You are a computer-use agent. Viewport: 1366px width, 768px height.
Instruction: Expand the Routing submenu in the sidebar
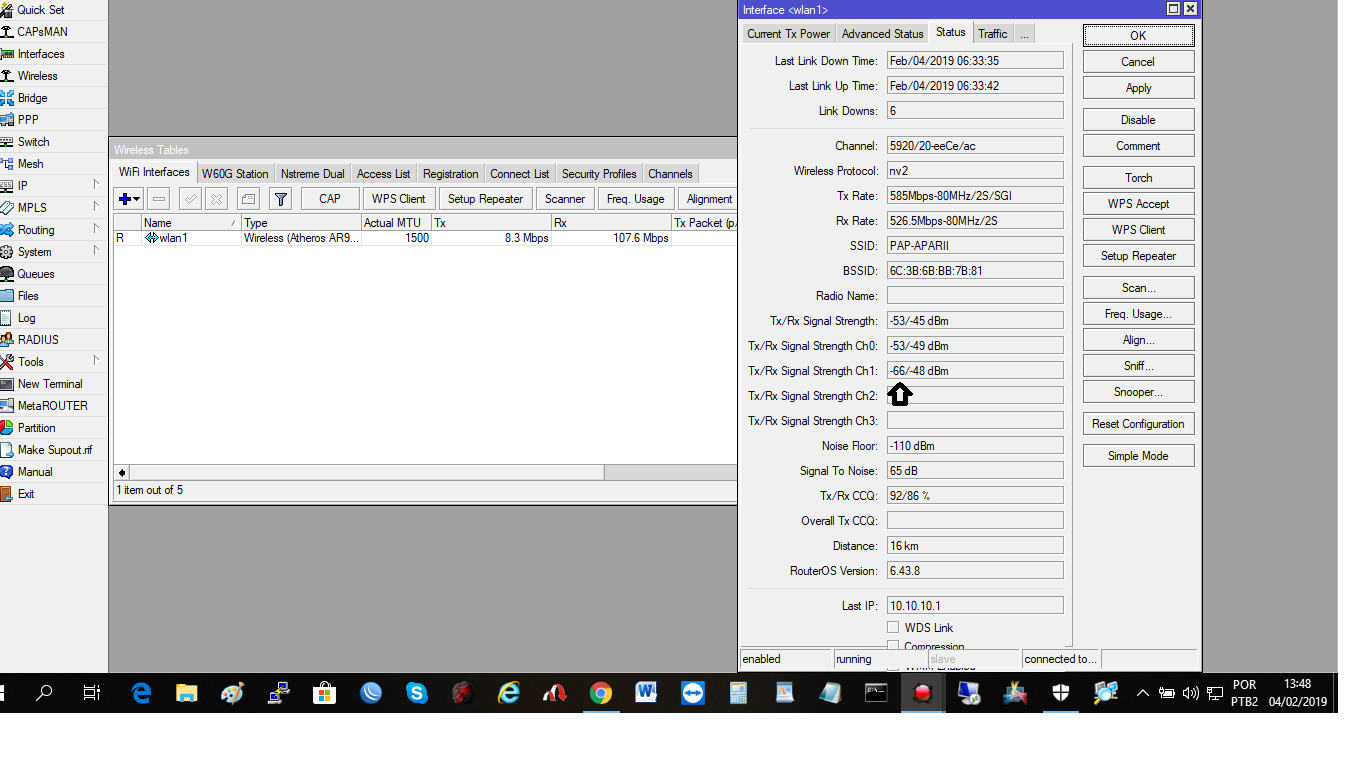(x=96, y=229)
